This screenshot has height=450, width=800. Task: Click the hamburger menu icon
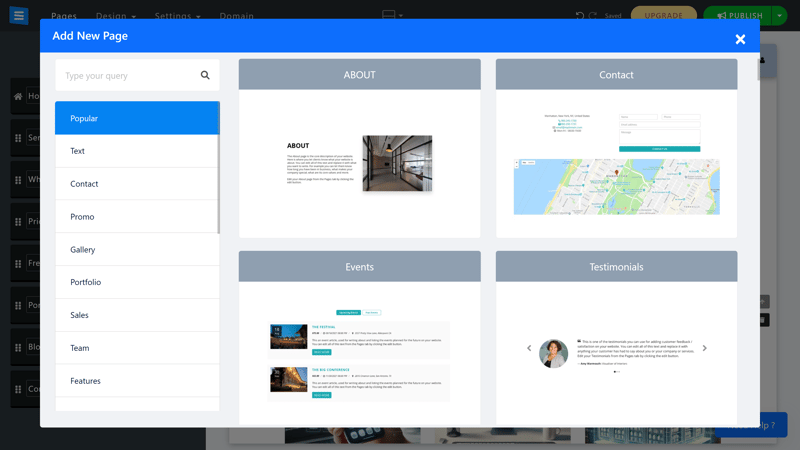click(19, 15)
